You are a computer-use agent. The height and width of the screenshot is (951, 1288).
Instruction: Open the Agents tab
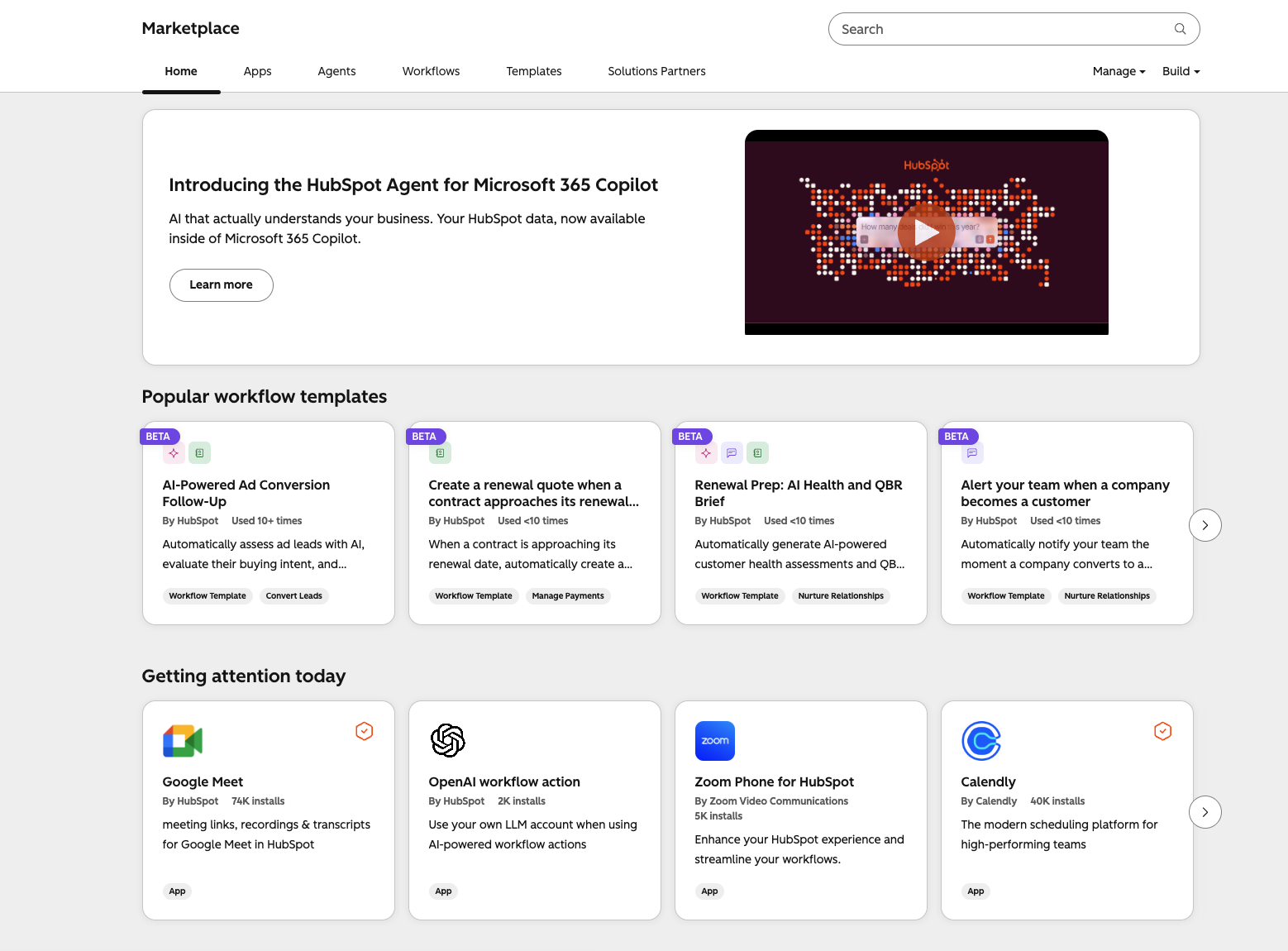[336, 71]
